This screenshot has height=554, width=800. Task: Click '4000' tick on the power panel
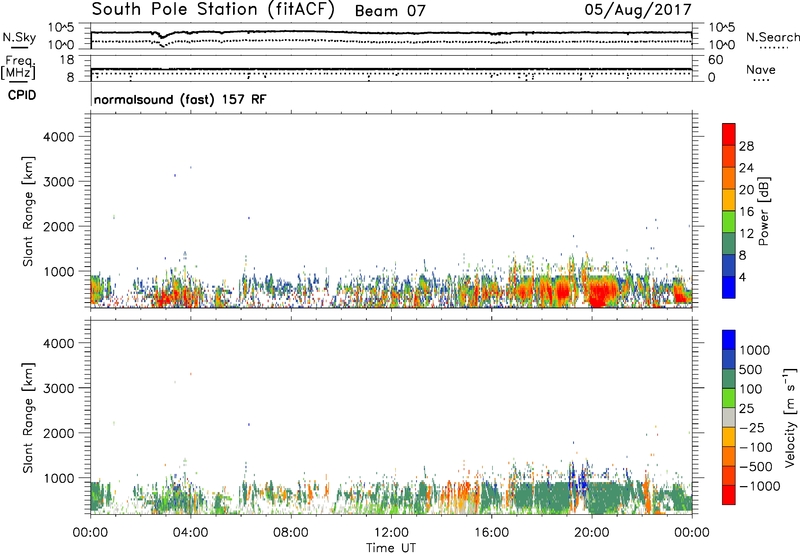[x=58, y=137]
